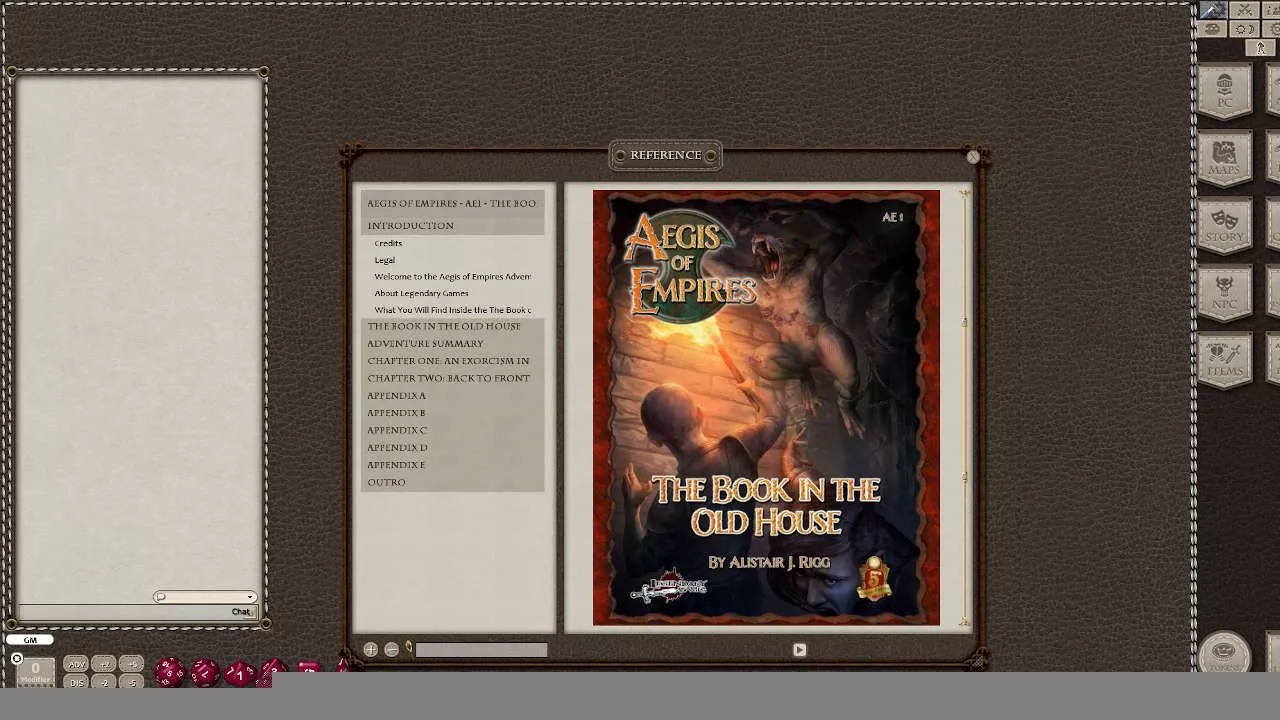
Task: Roll the d20 die
Action: (170, 672)
